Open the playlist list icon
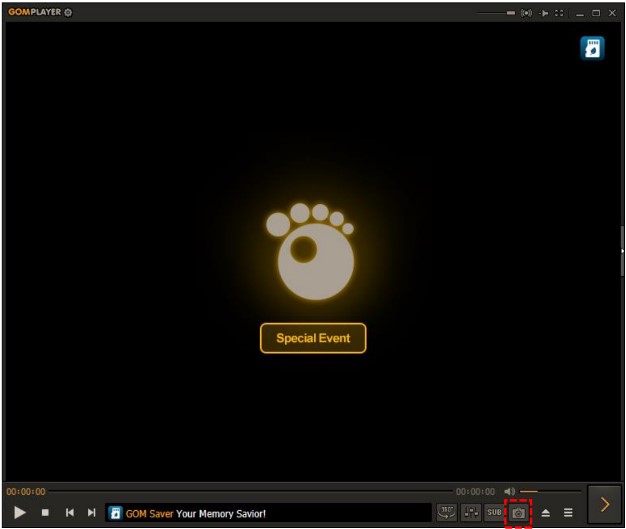The width and height of the screenshot is (626, 529). point(568,512)
